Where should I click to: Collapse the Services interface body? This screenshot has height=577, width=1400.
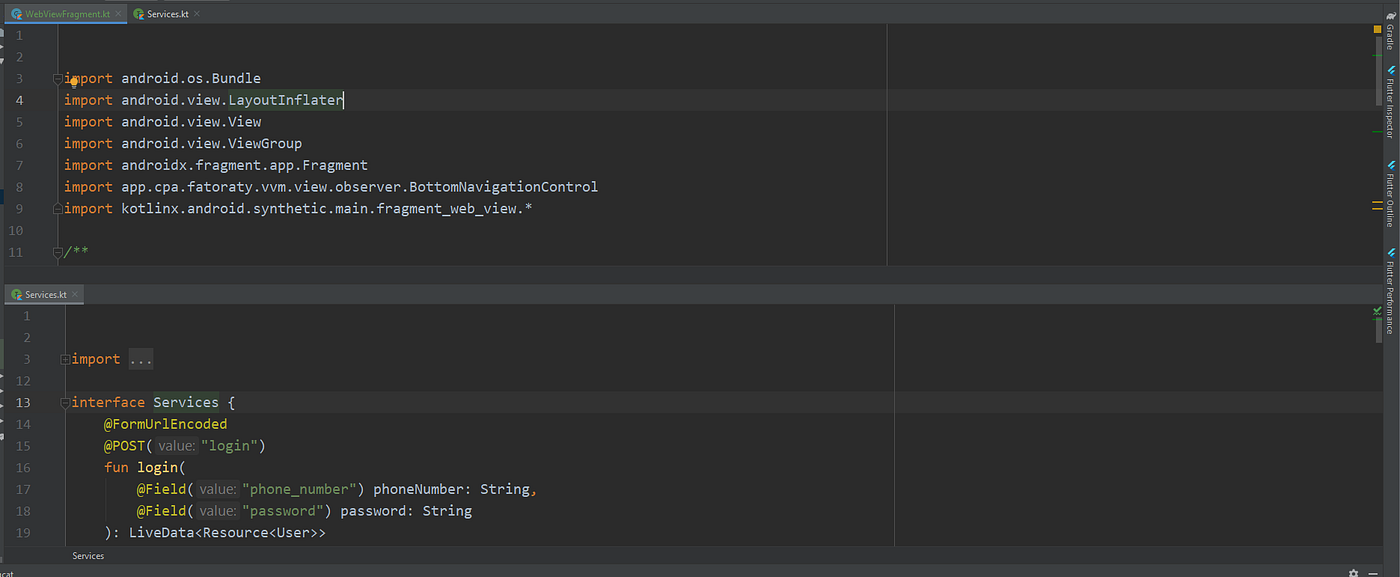pyautogui.click(x=64, y=402)
